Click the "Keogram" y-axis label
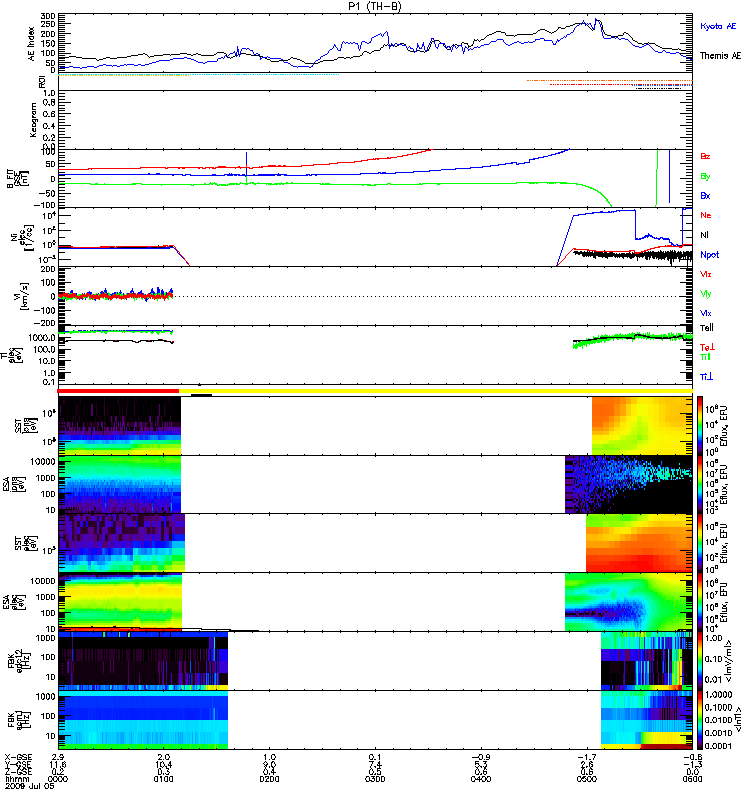Viewport: 750px width, 800px height. coord(33,120)
